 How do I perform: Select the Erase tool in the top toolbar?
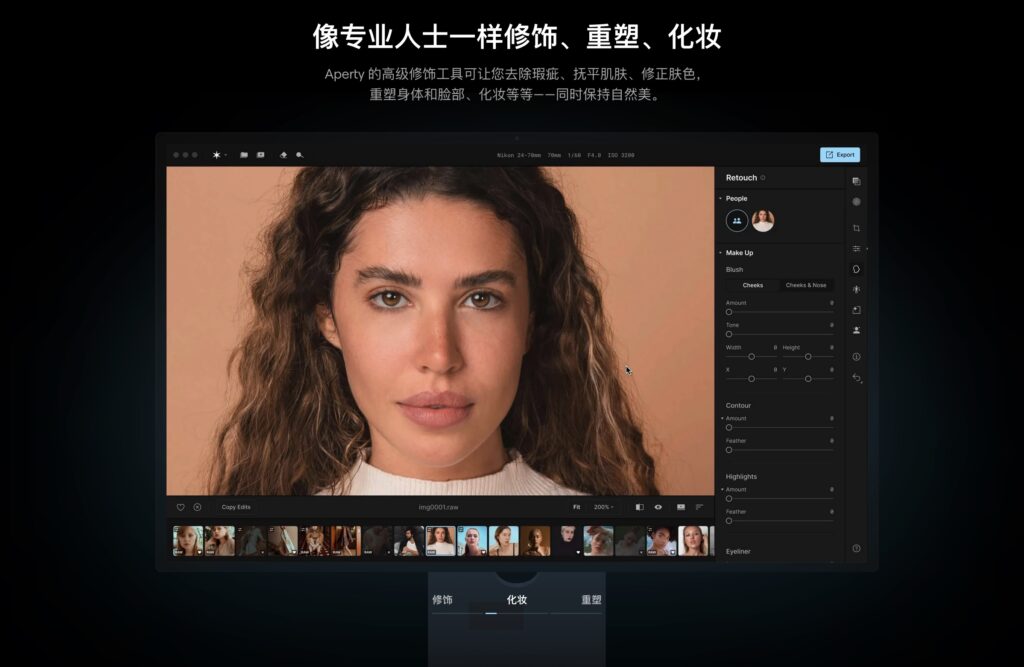click(284, 154)
